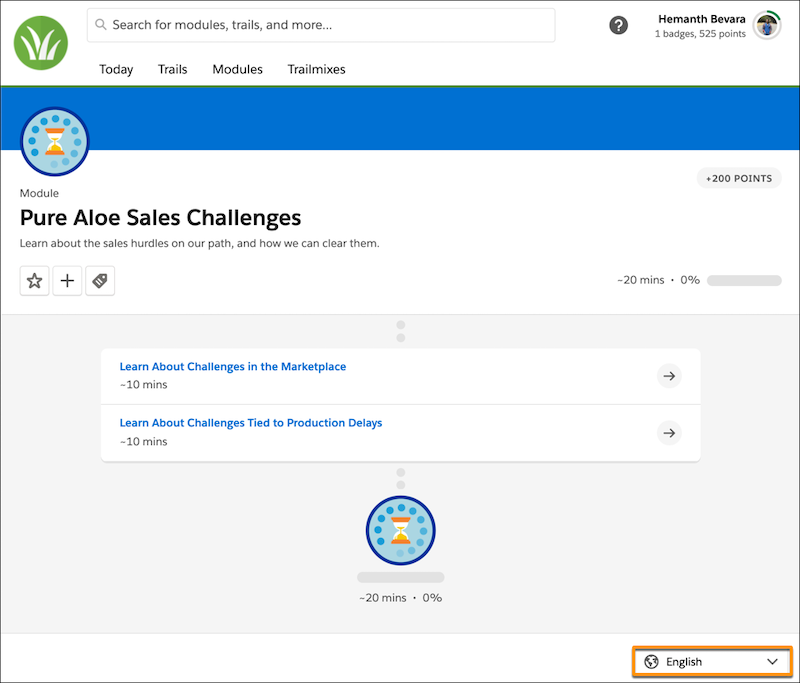This screenshot has width=800, height=683.
Task: Click the ~20 mins 0% text under bottom badge
Action: [401, 598]
